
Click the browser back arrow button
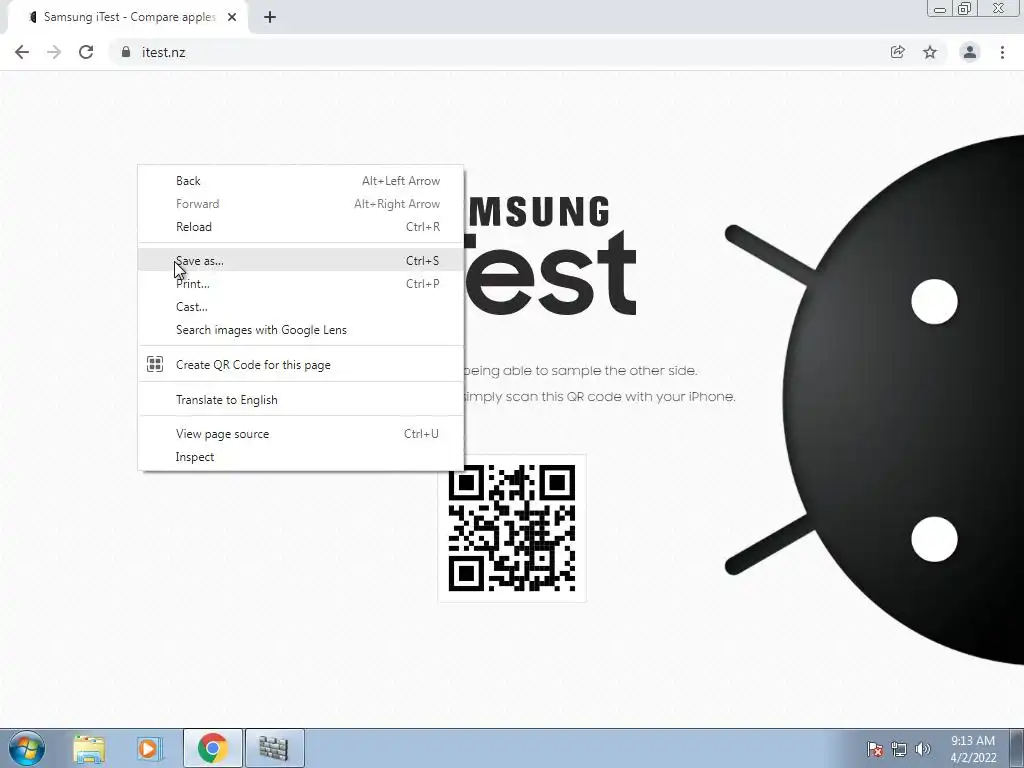click(x=22, y=52)
